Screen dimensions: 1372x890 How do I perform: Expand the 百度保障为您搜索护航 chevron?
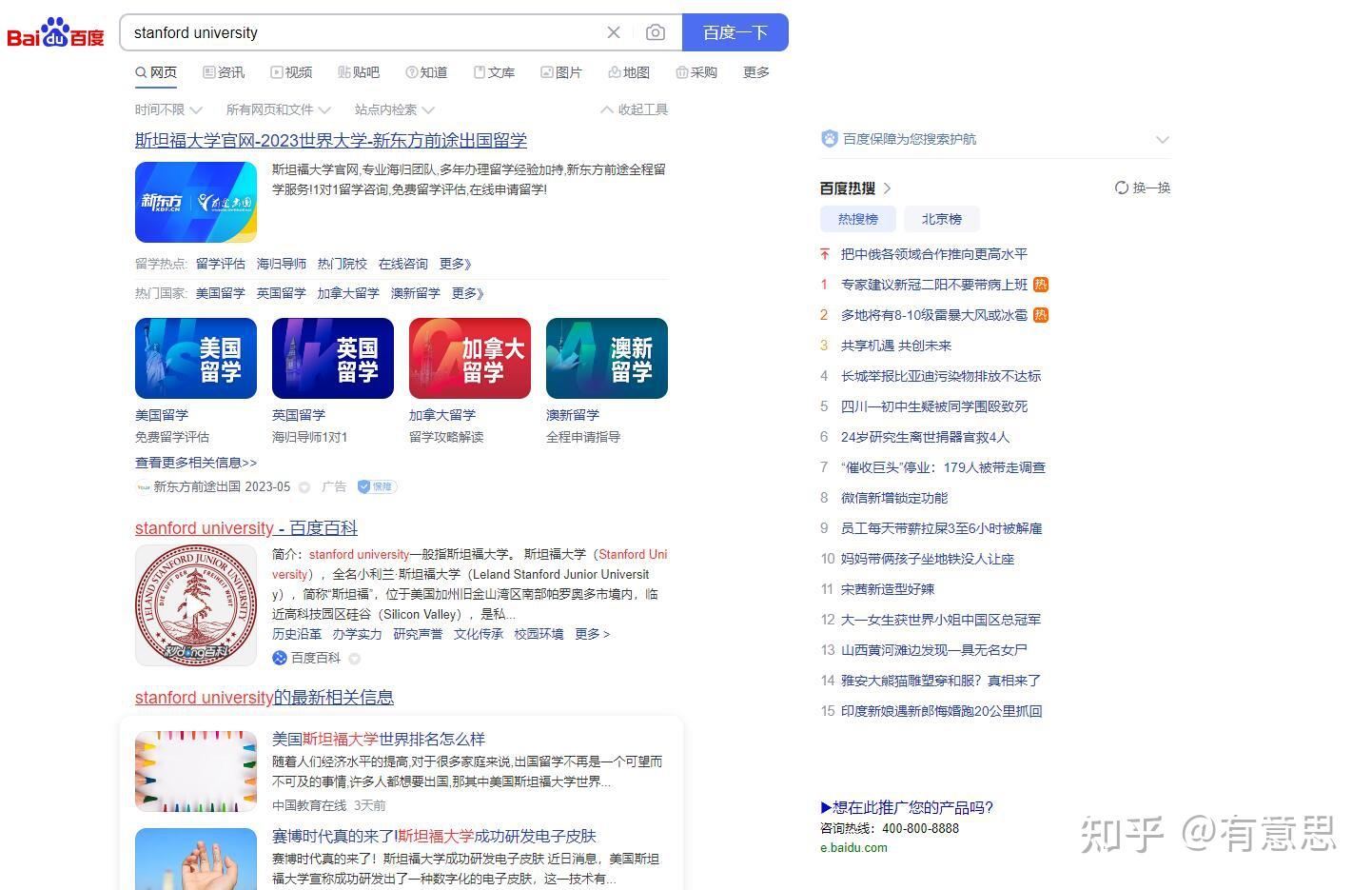(1162, 139)
